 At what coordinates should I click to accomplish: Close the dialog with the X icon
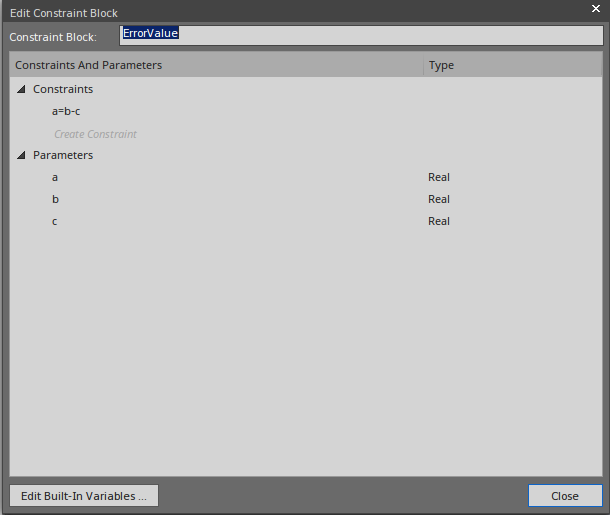click(596, 9)
